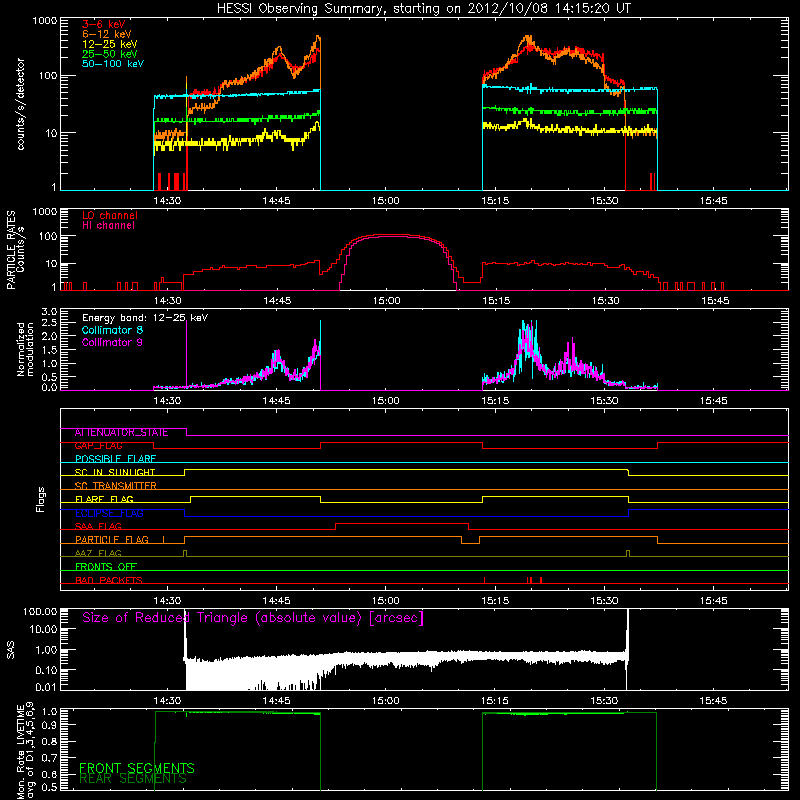
Task: Click the '15:15' tick under the modulation panel
Action: (x=495, y=401)
